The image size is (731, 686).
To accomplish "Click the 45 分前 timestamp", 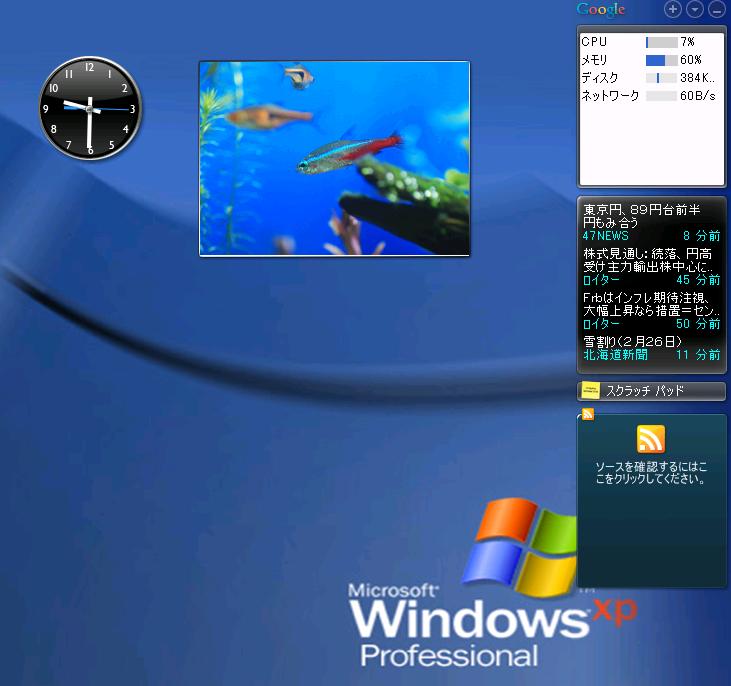I will pyautogui.click(x=698, y=280).
